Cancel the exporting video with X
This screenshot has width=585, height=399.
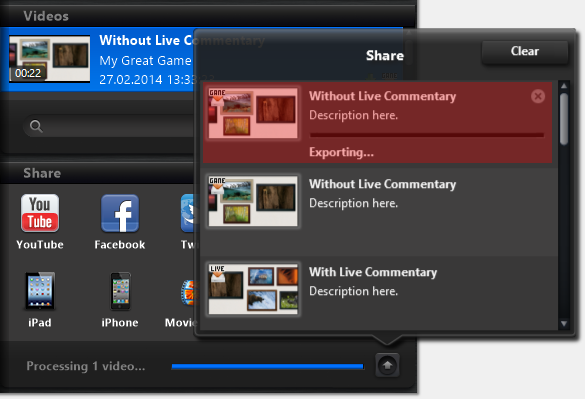click(538, 96)
